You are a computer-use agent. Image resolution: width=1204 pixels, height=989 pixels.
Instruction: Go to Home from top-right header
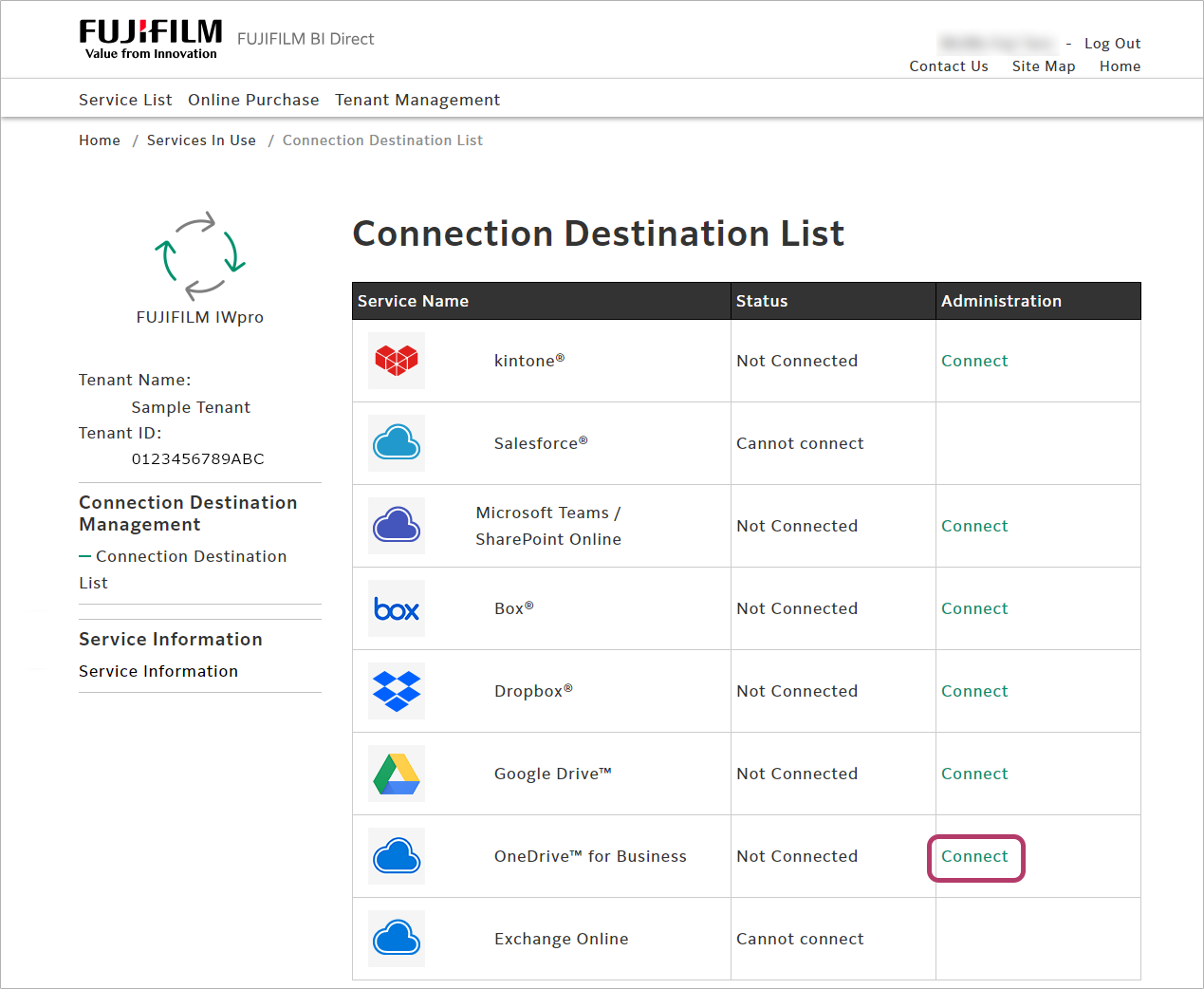click(1120, 66)
